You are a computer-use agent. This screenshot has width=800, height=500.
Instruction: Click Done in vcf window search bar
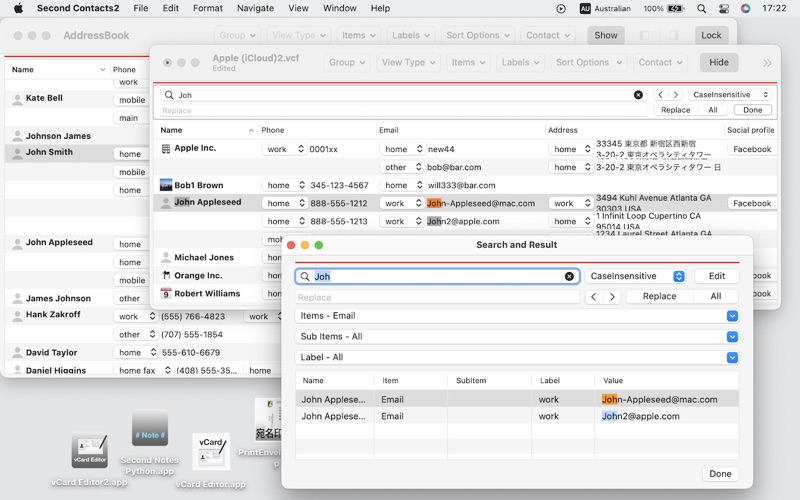coord(753,110)
